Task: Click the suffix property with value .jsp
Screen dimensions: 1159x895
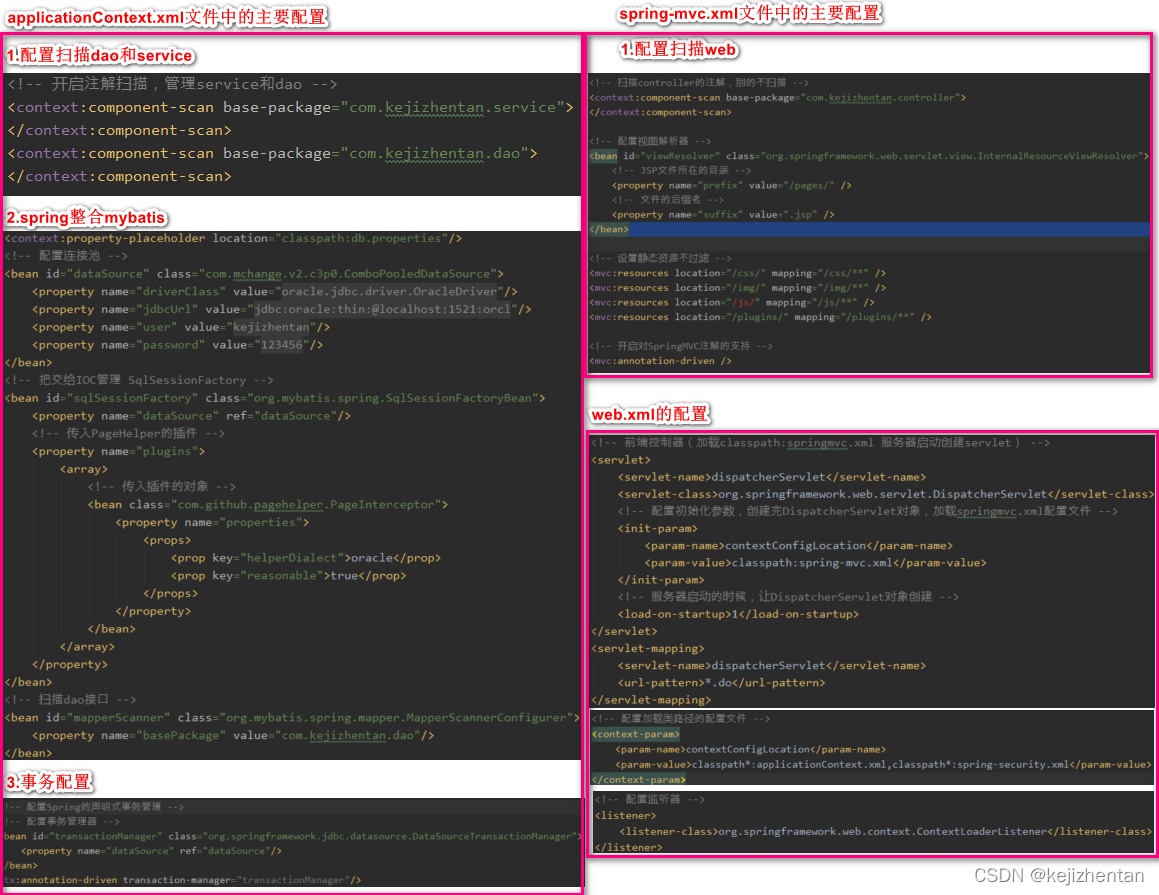Action: [x=723, y=214]
